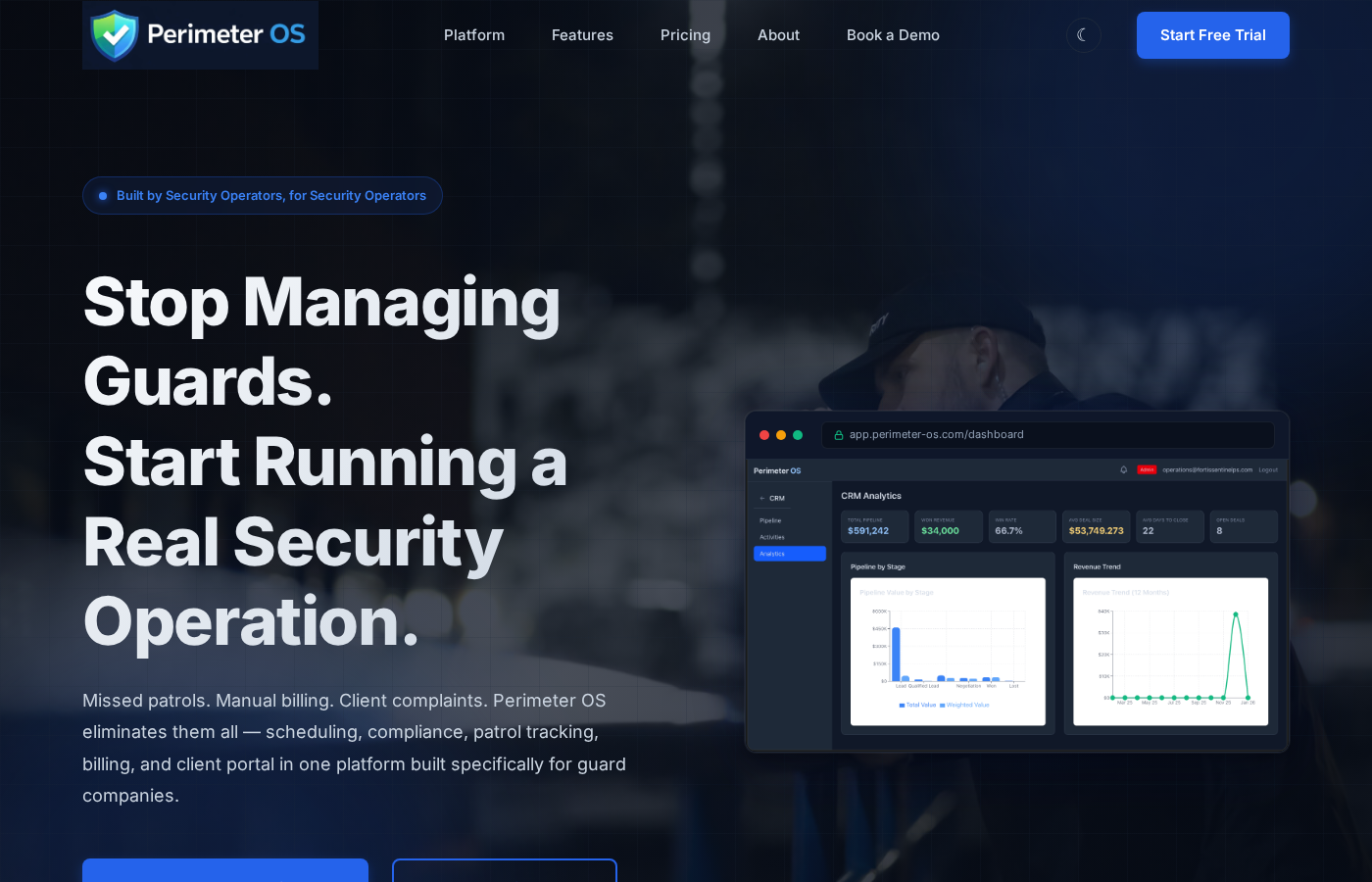Click the Total Pipeline $591,242 card
The height and width of the screenshot is (882, 1372).
point(875,526)
